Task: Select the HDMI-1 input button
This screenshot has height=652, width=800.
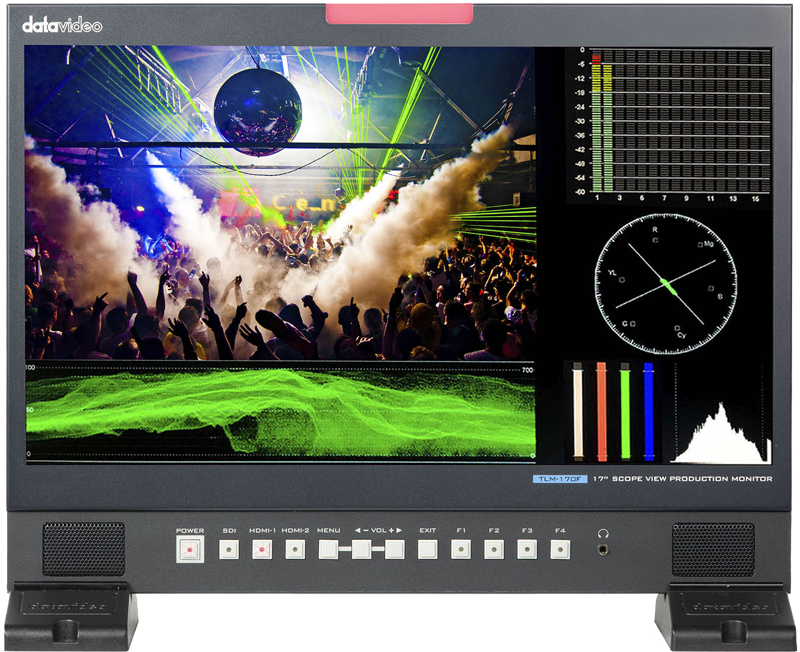Action: (x=262, y=549)
